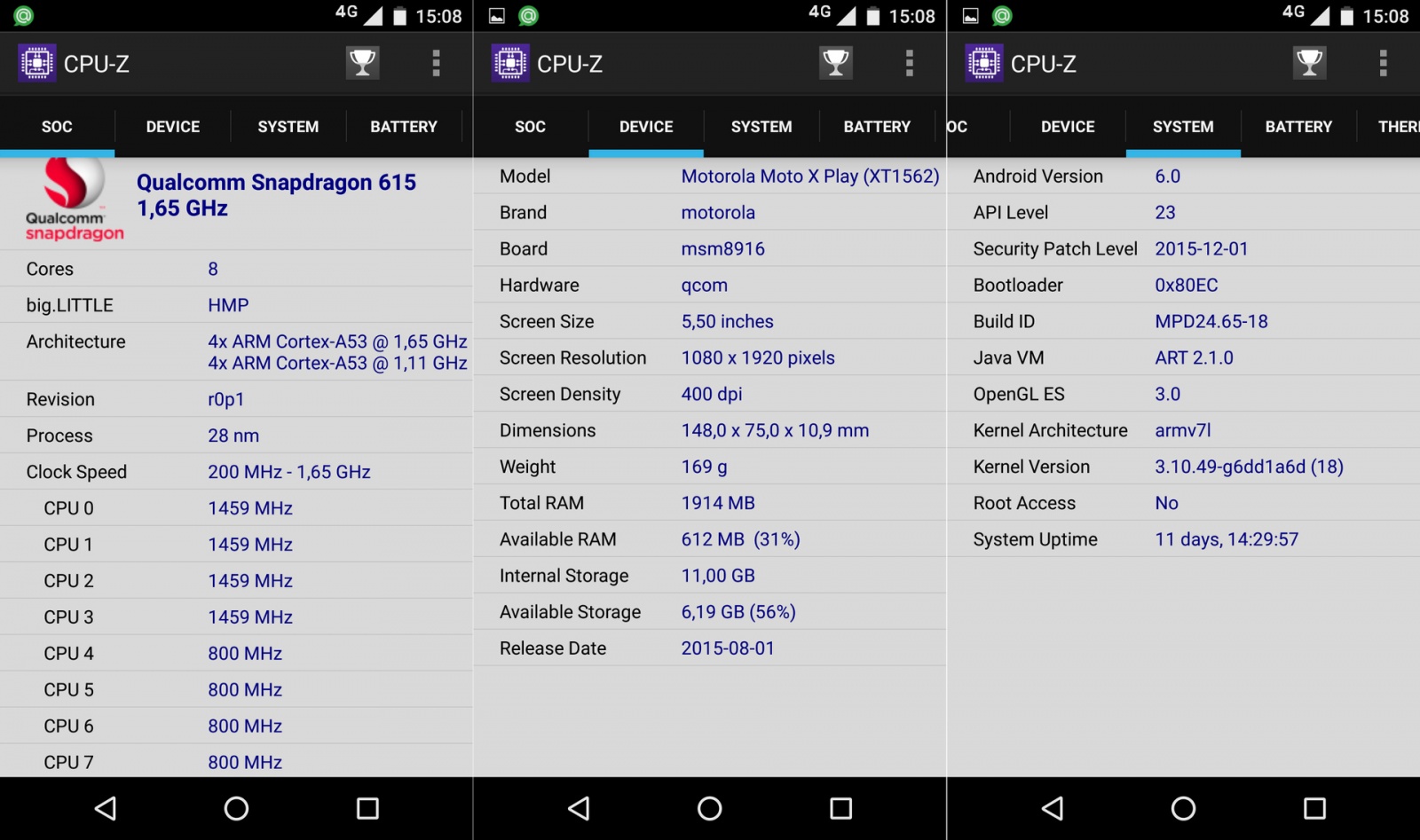
Task: Tap the green notification icon in left status bar
Action: pos(23,16)
